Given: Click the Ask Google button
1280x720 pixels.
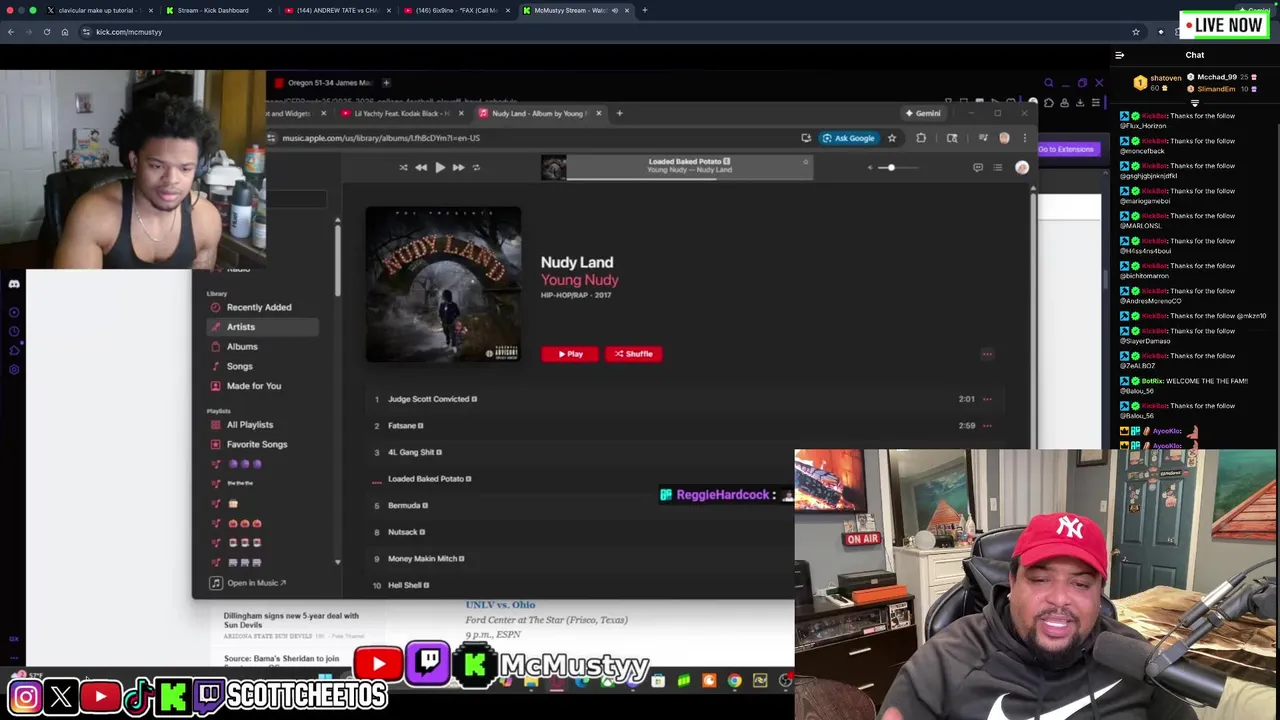Looking at the screenshot, I should 849,138.
